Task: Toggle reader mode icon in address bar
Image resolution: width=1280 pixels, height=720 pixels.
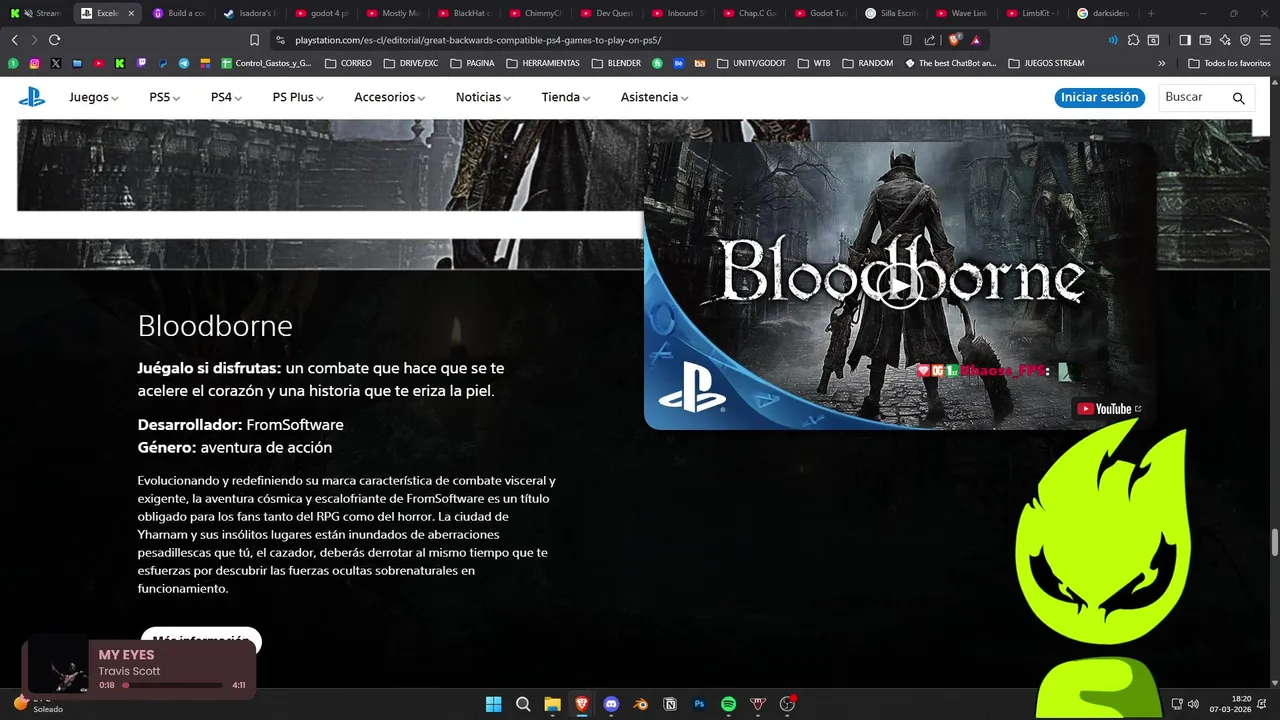Action: coord(907,40)
